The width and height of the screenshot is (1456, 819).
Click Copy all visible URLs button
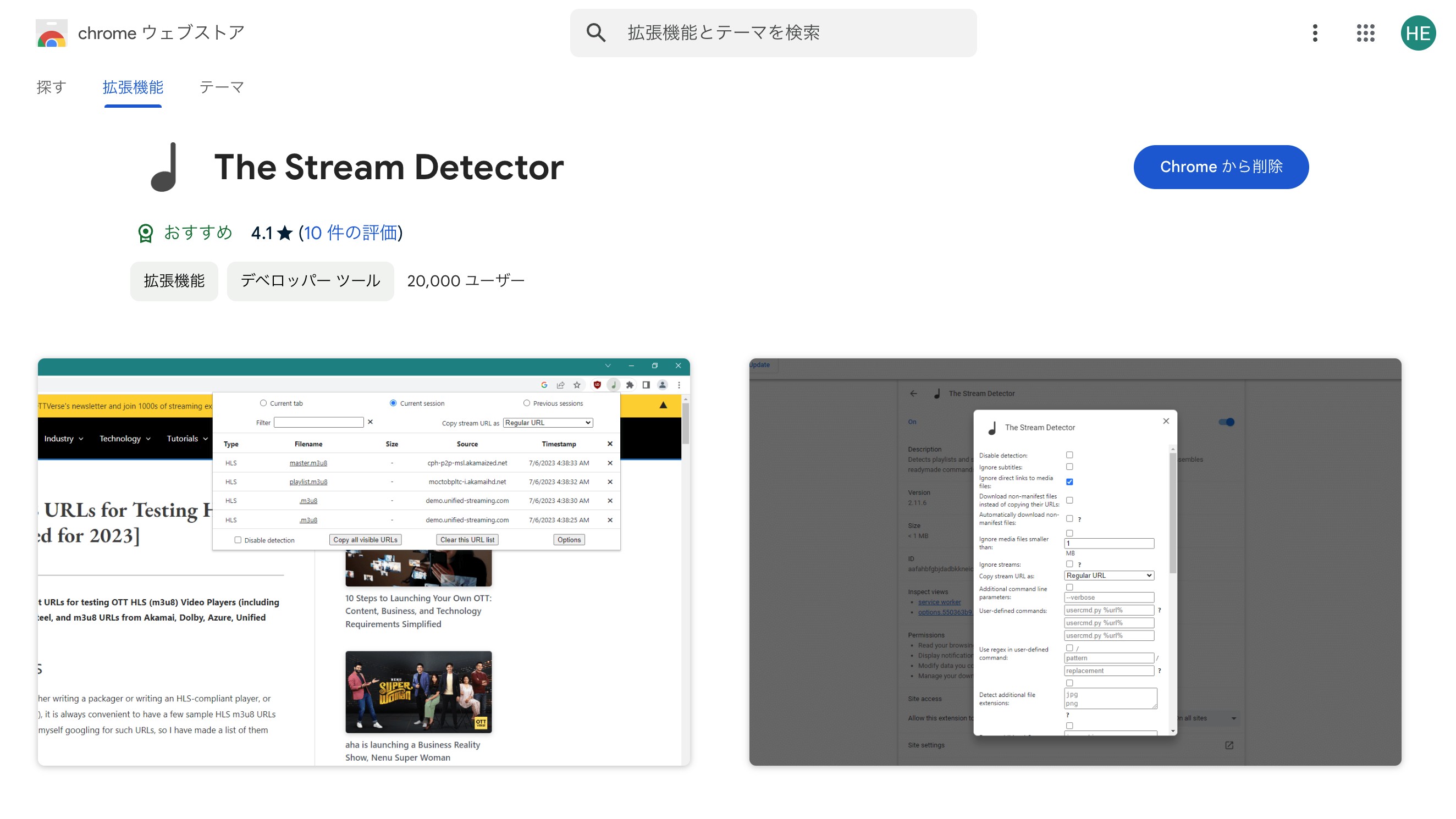[365, 540]
